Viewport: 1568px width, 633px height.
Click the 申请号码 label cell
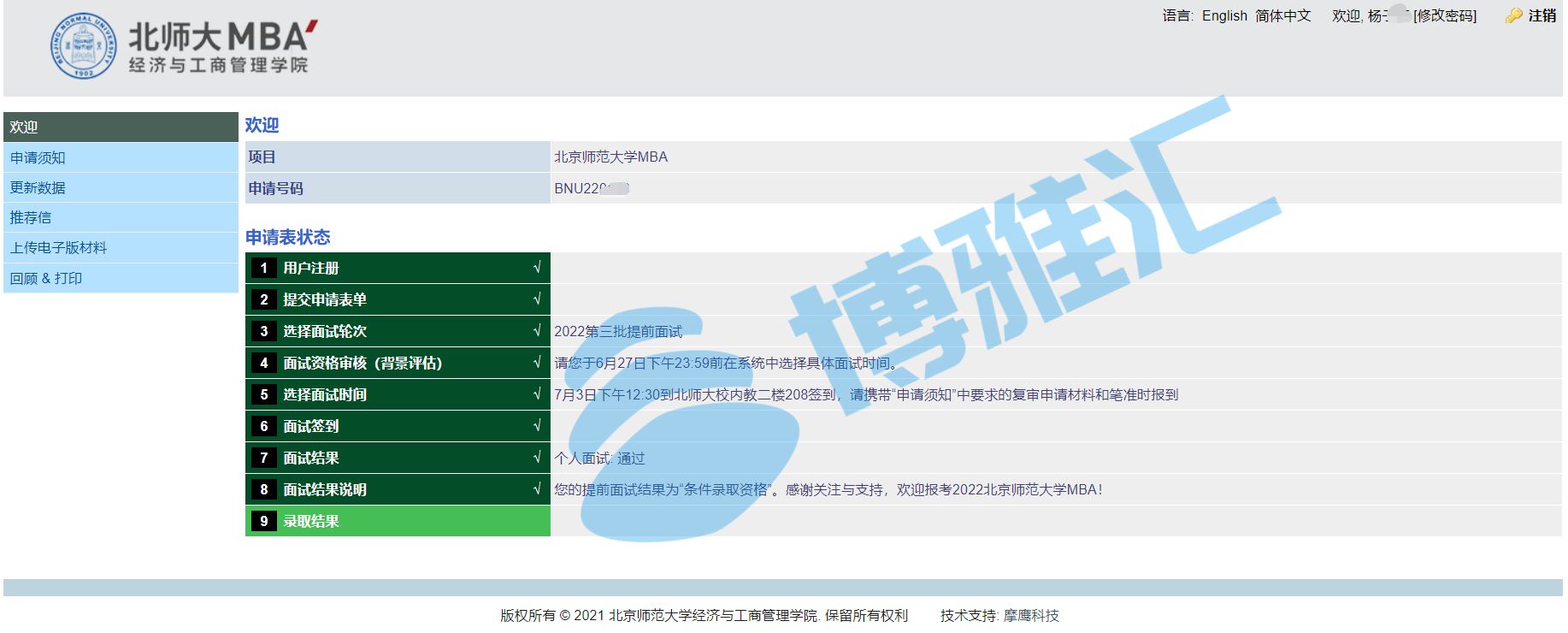(398, 188)
